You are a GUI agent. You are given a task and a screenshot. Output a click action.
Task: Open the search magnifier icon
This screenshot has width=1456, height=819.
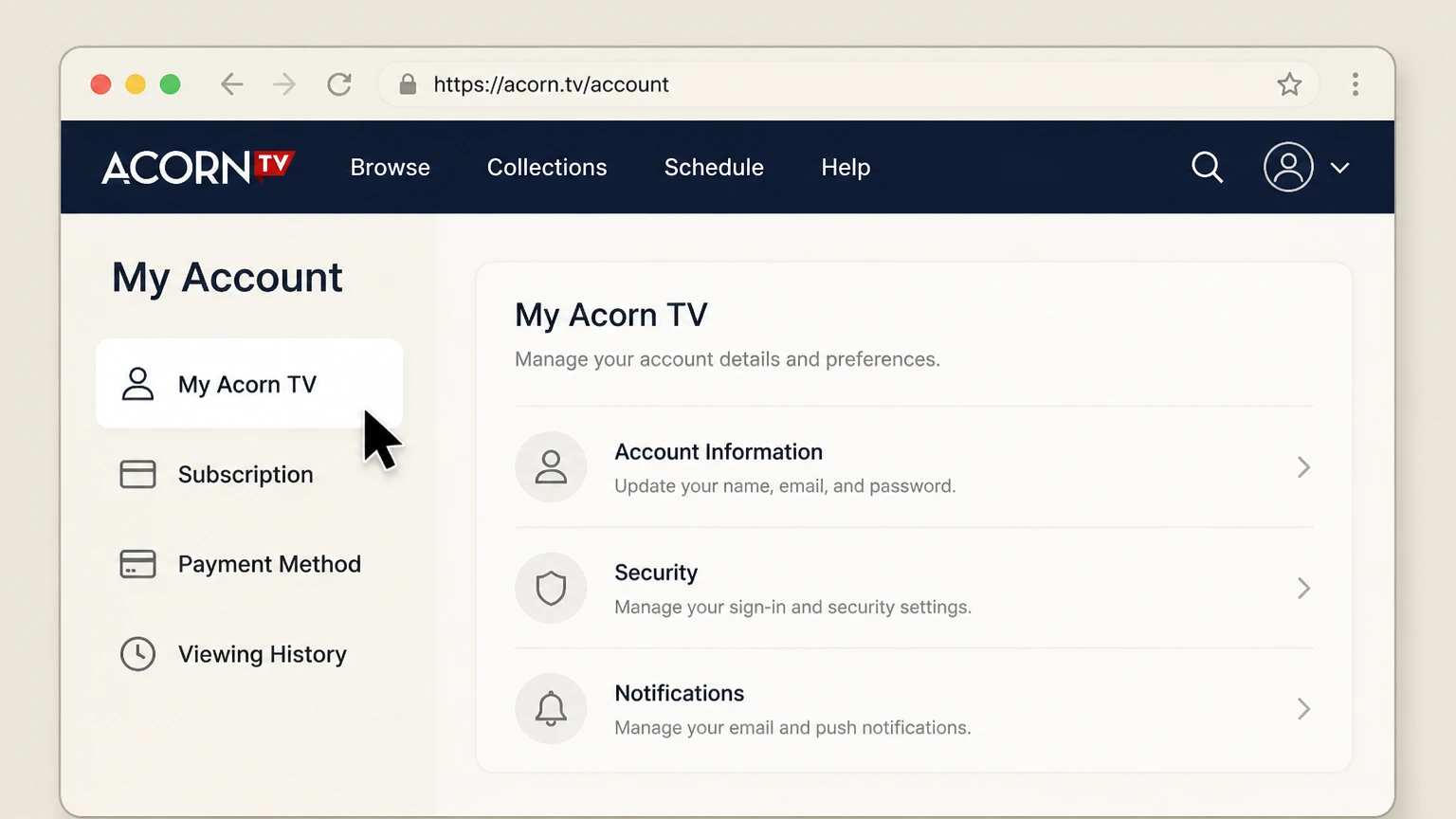point(1207,167)
